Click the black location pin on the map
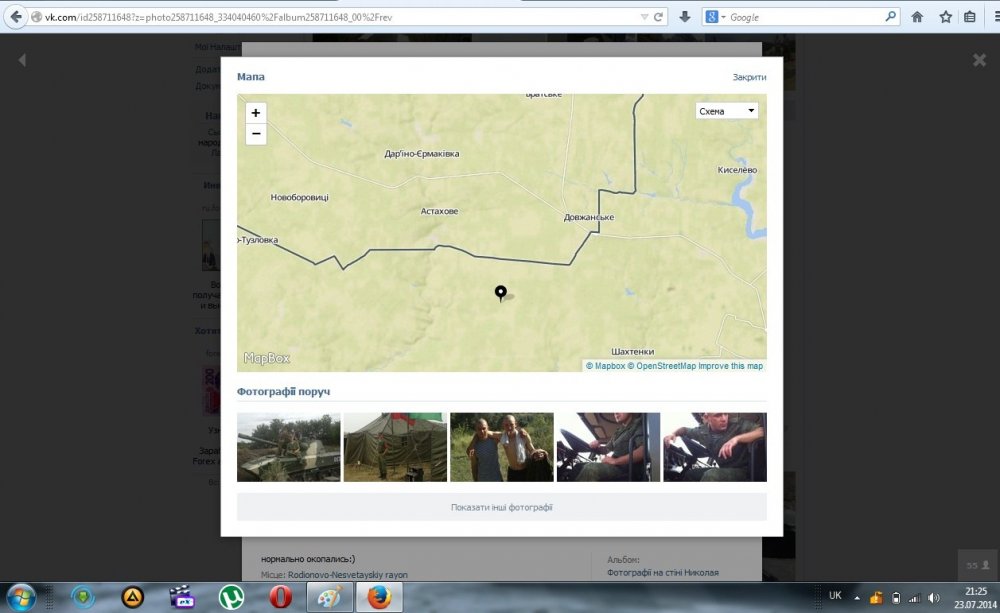Image resolution: width=1000 pixels, height=613 pixels. [501, 293]
